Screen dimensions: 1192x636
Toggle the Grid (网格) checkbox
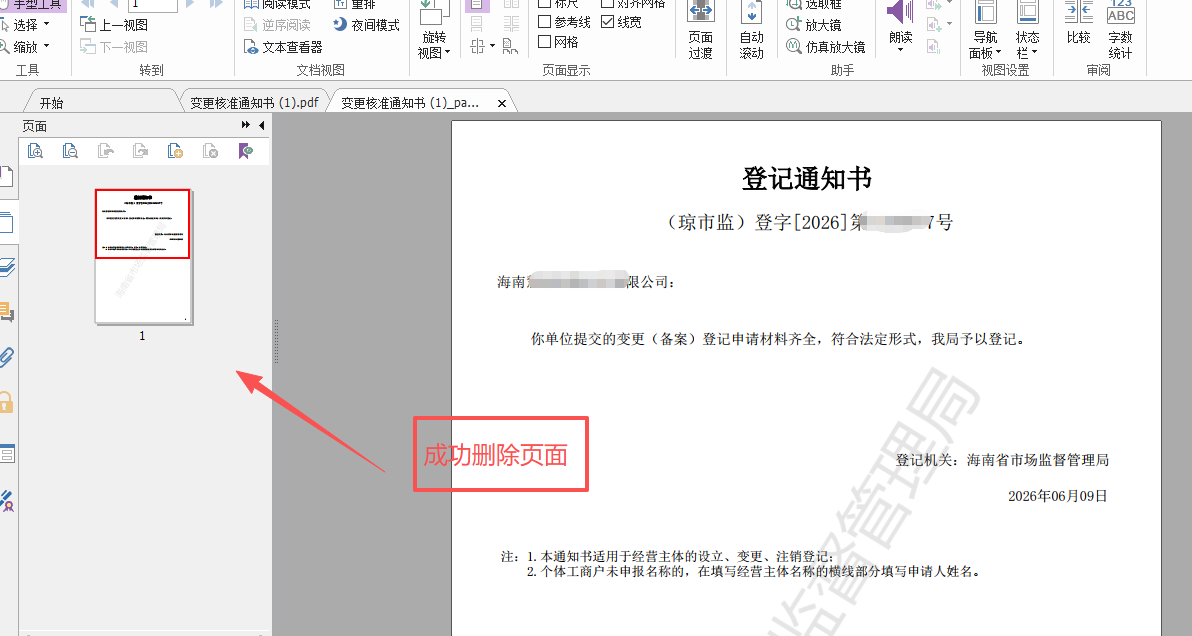click(544, 42)
